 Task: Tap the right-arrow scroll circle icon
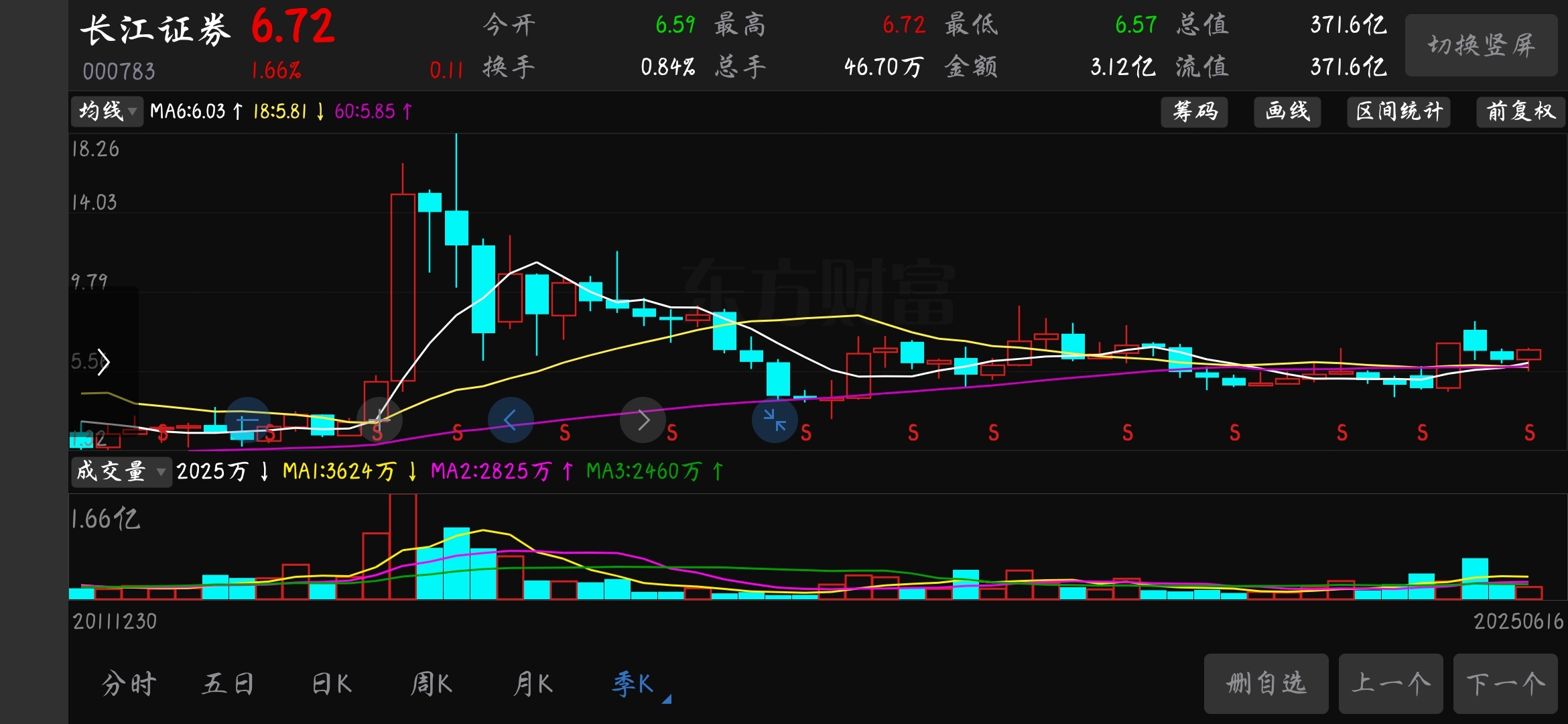pyautogui.click(x=643, y=420)
